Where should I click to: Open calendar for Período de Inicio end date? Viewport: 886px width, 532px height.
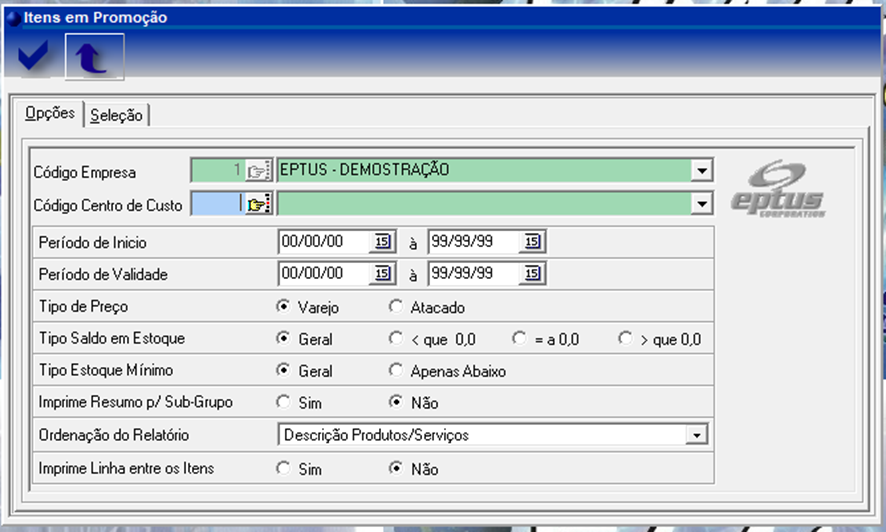click(x=532, y=242)
